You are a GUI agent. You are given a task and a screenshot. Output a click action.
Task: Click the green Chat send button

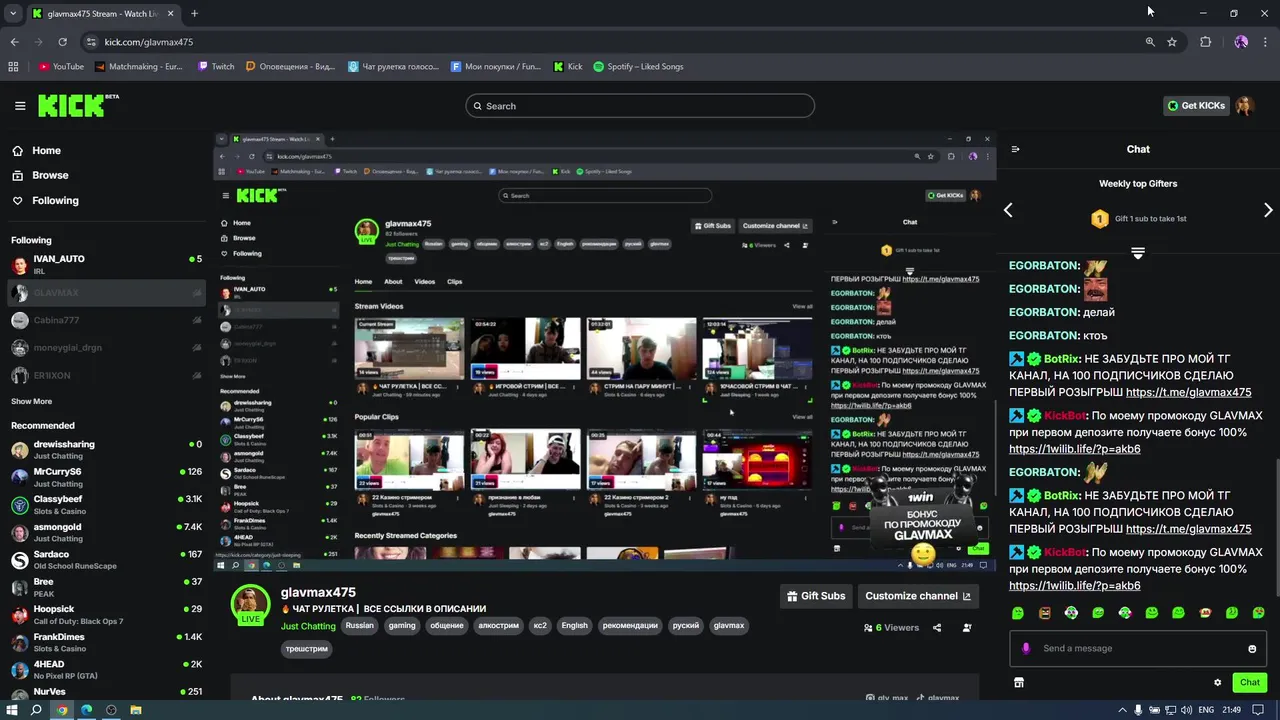(x=1250, y=682)
